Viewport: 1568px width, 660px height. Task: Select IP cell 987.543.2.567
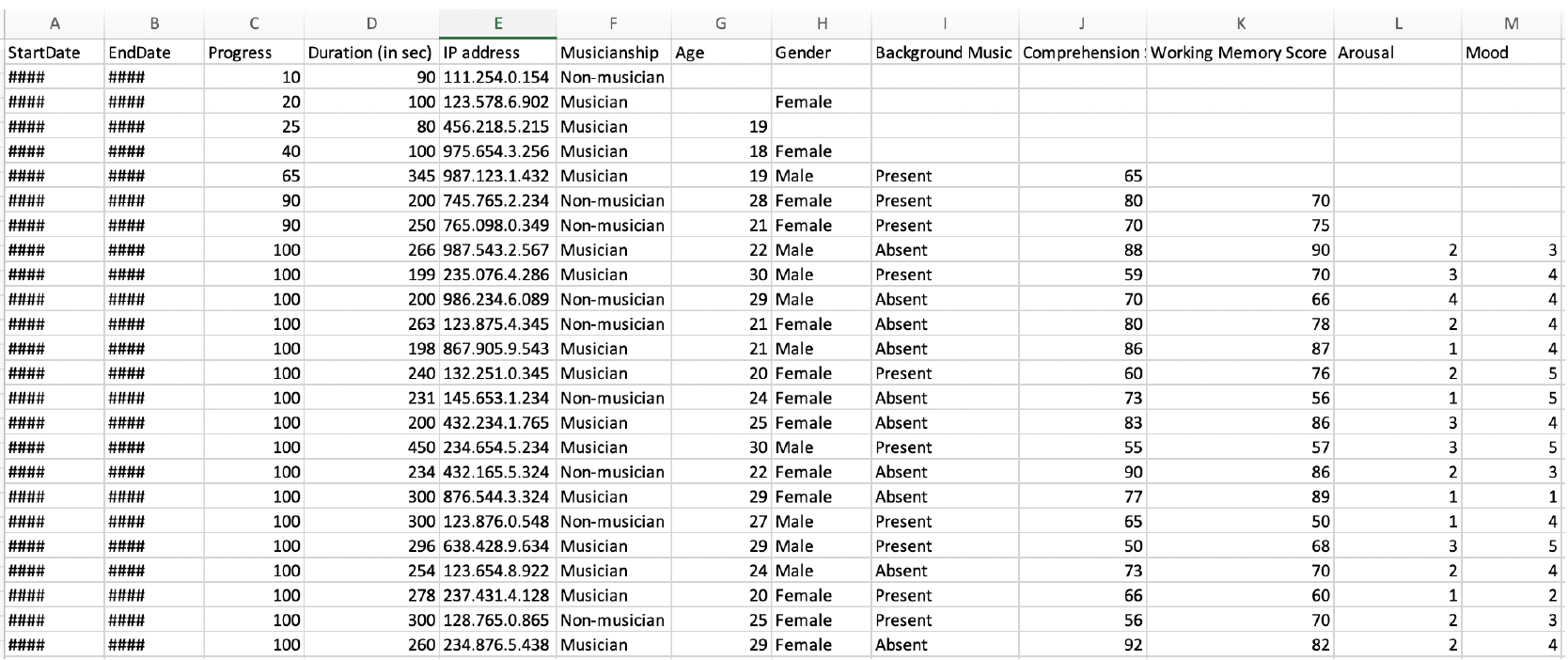click(498, 250)
